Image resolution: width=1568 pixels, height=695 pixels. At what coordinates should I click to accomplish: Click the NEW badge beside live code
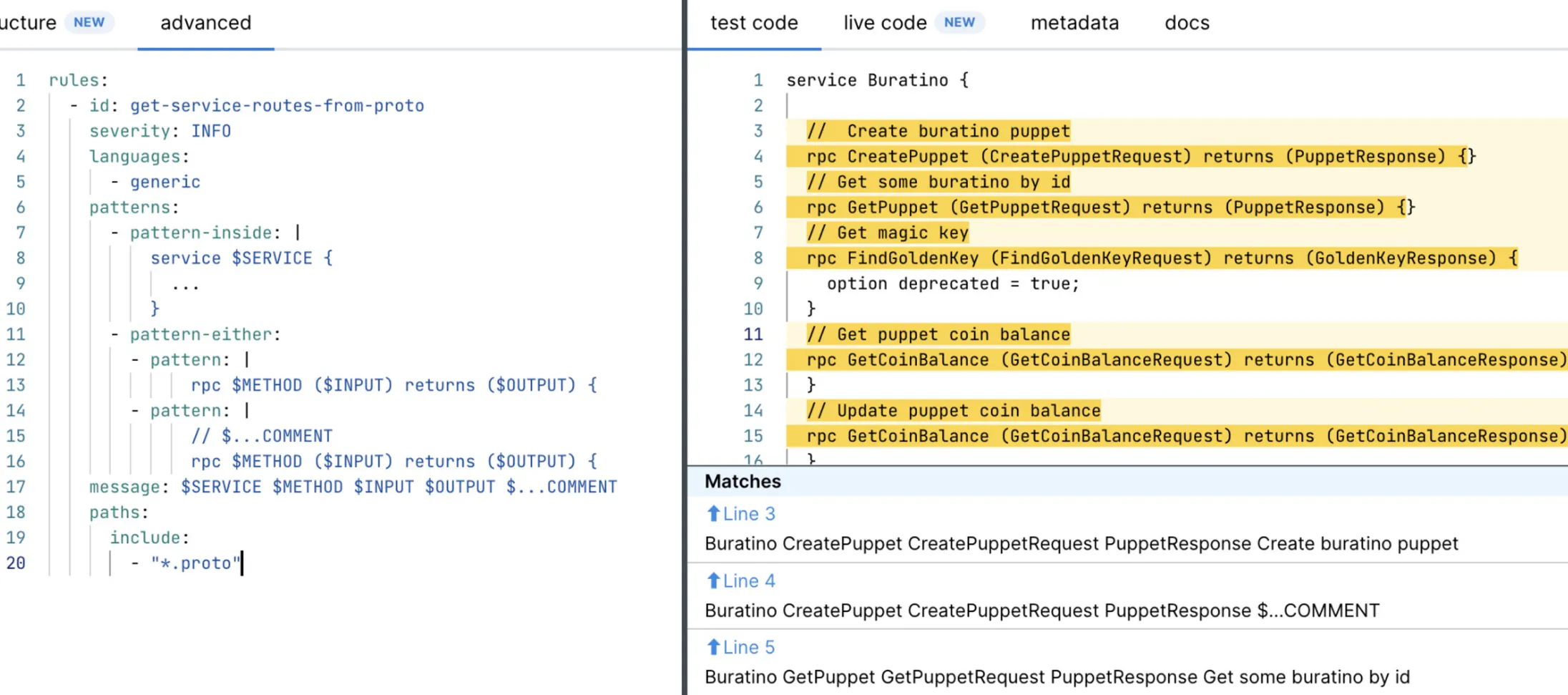959,23
